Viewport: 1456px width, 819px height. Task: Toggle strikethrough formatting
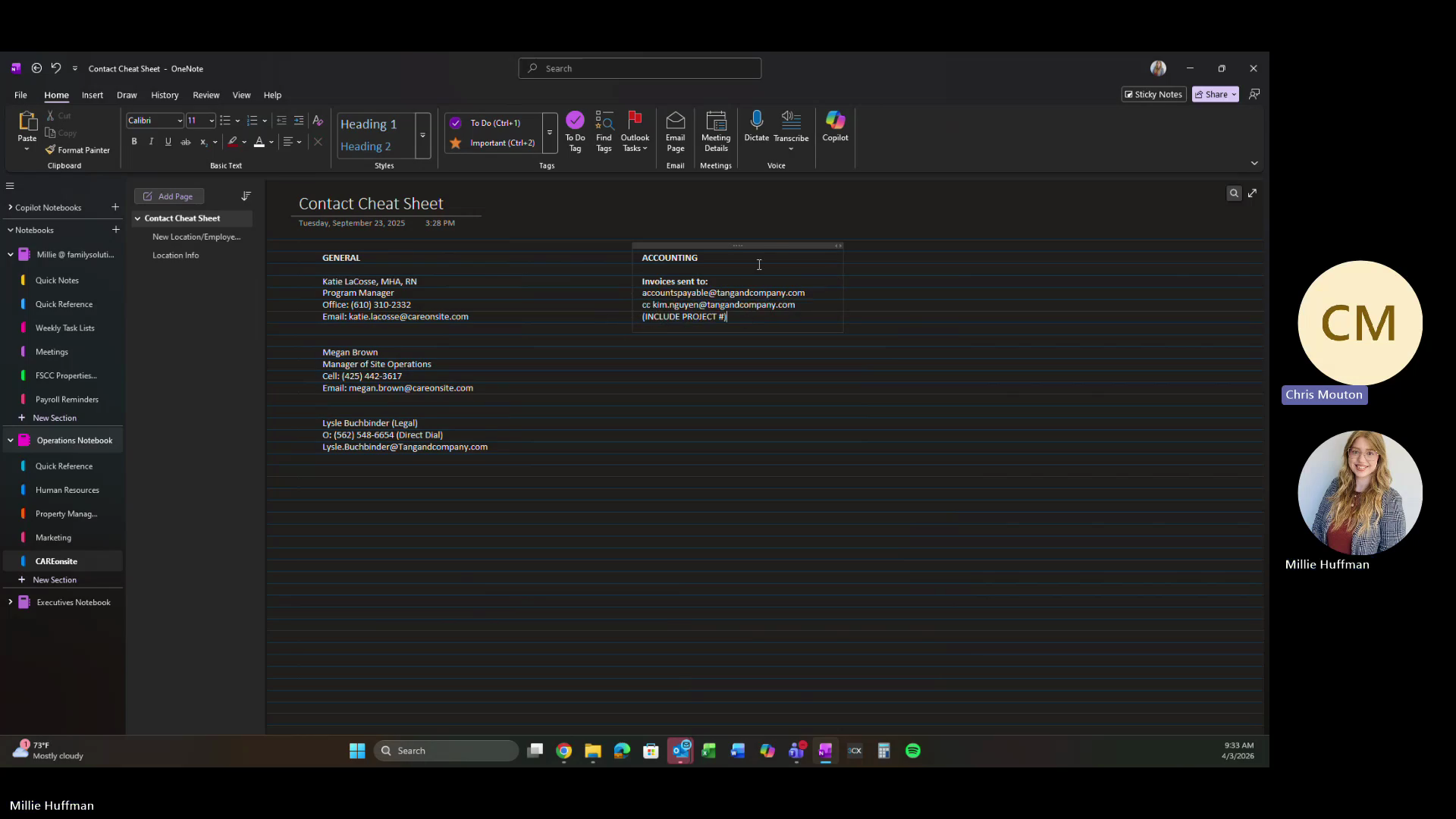(185, 142)
